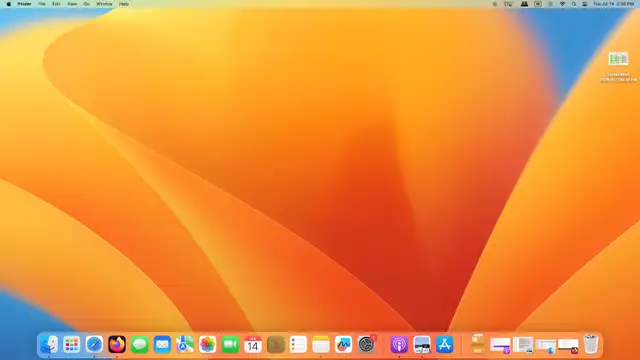
Task: Launch Safari from the Dock
Action: pos(94,344)
